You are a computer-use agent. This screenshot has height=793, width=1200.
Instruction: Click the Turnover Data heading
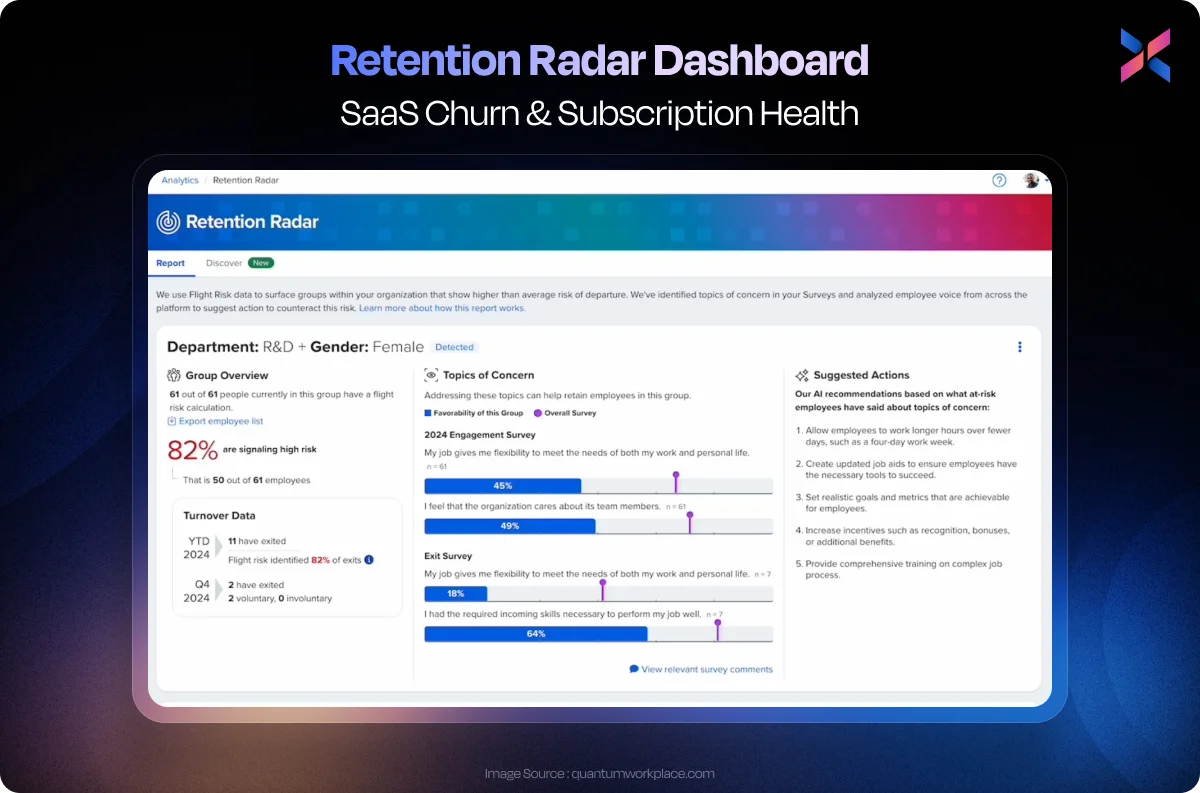click(219, 516)
